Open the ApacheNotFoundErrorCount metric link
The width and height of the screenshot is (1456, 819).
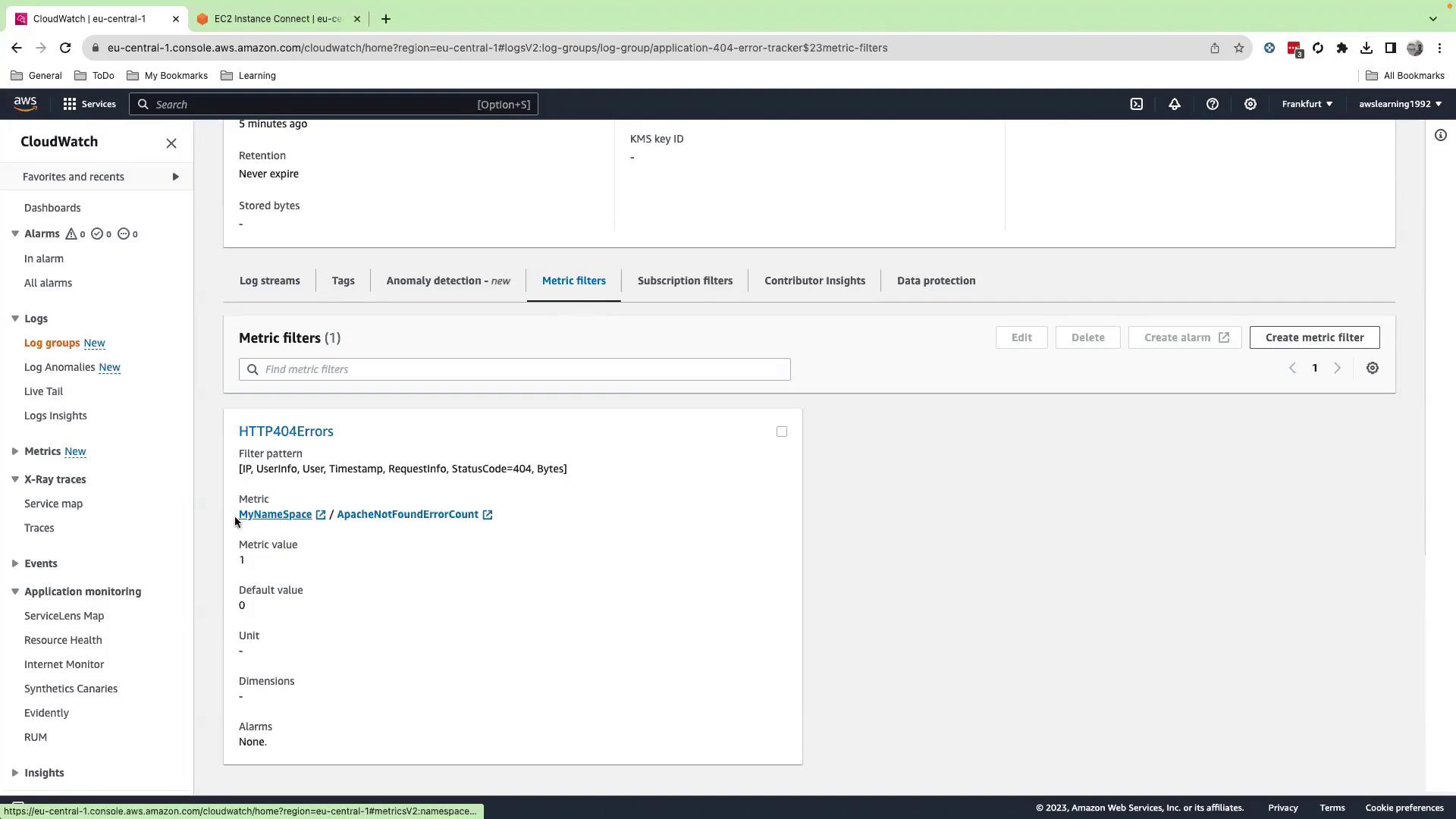coord(407,514)
